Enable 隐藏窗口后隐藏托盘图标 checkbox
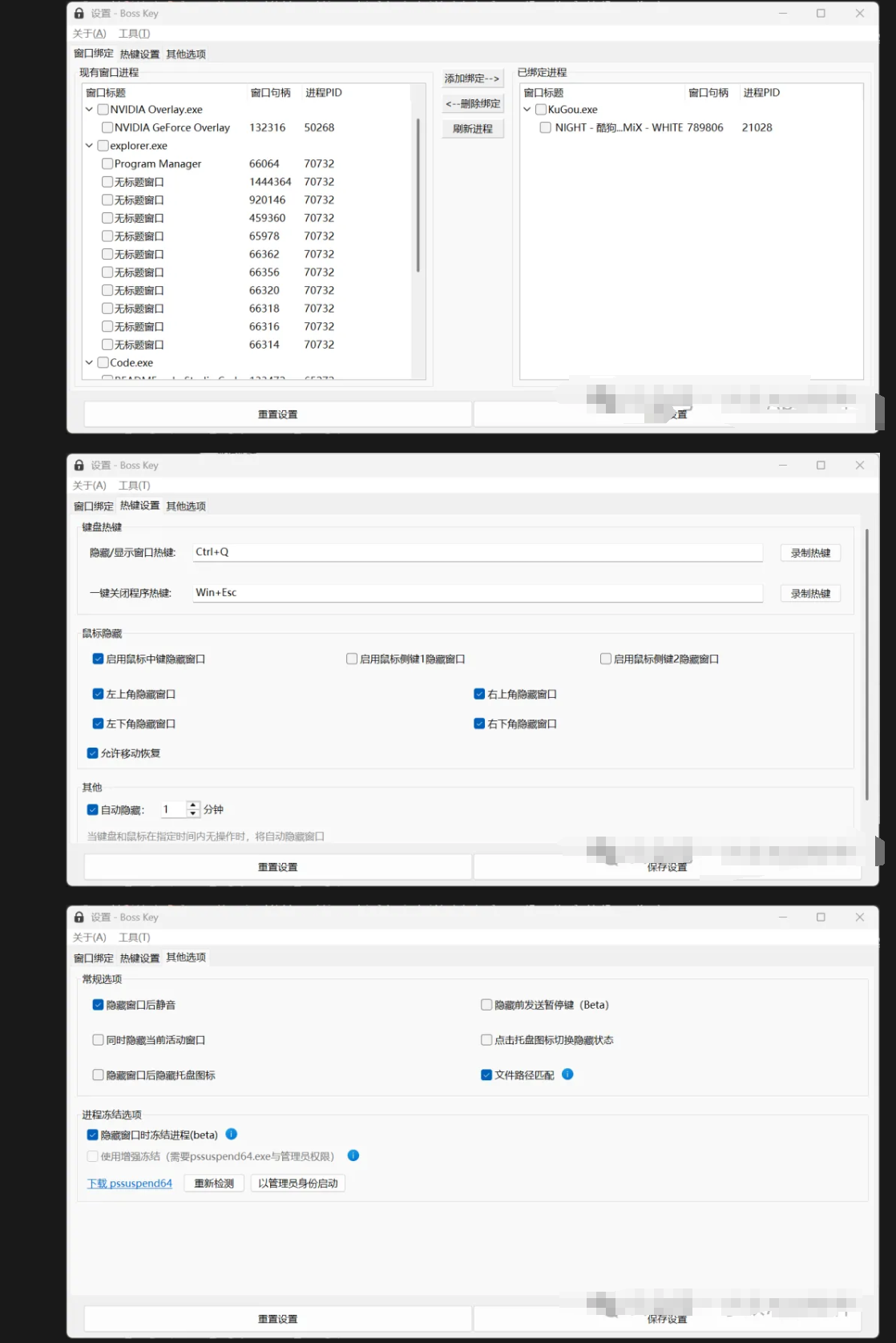Screen dimensions: 896x1343 tap(99, 1075)
